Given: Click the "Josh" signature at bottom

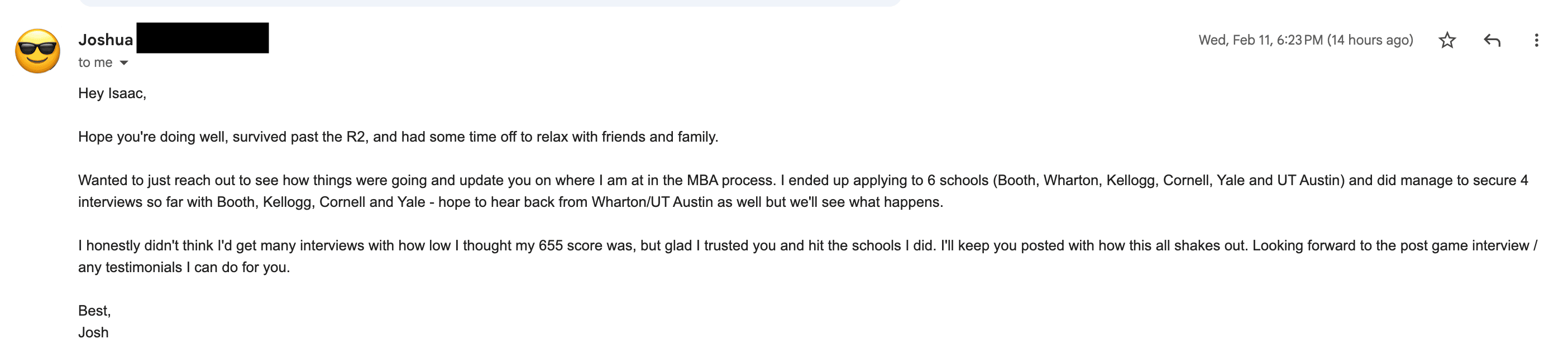Looking at the screenshot, I should [93, 333].
